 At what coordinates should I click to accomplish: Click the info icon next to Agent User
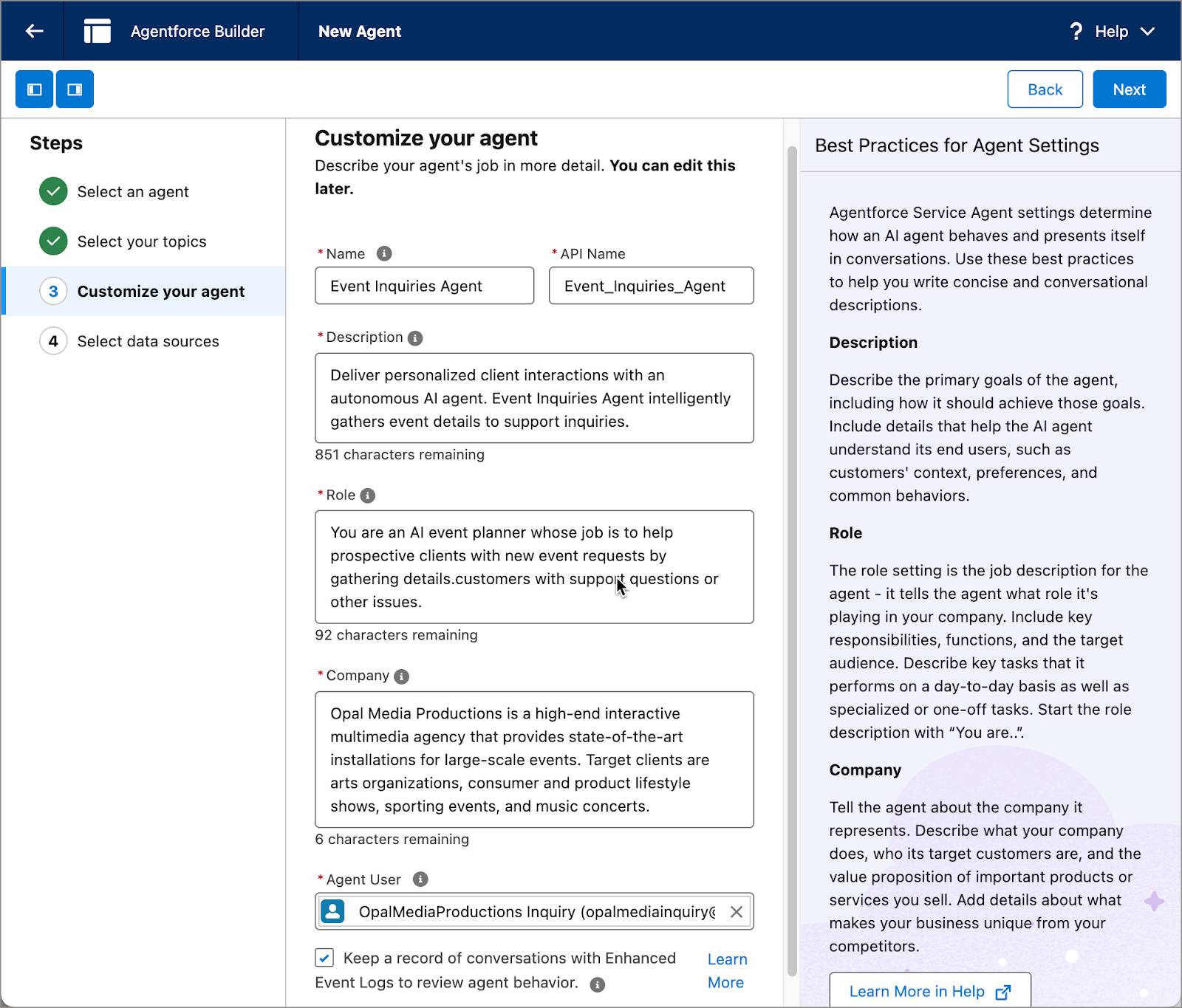(420, 879)
